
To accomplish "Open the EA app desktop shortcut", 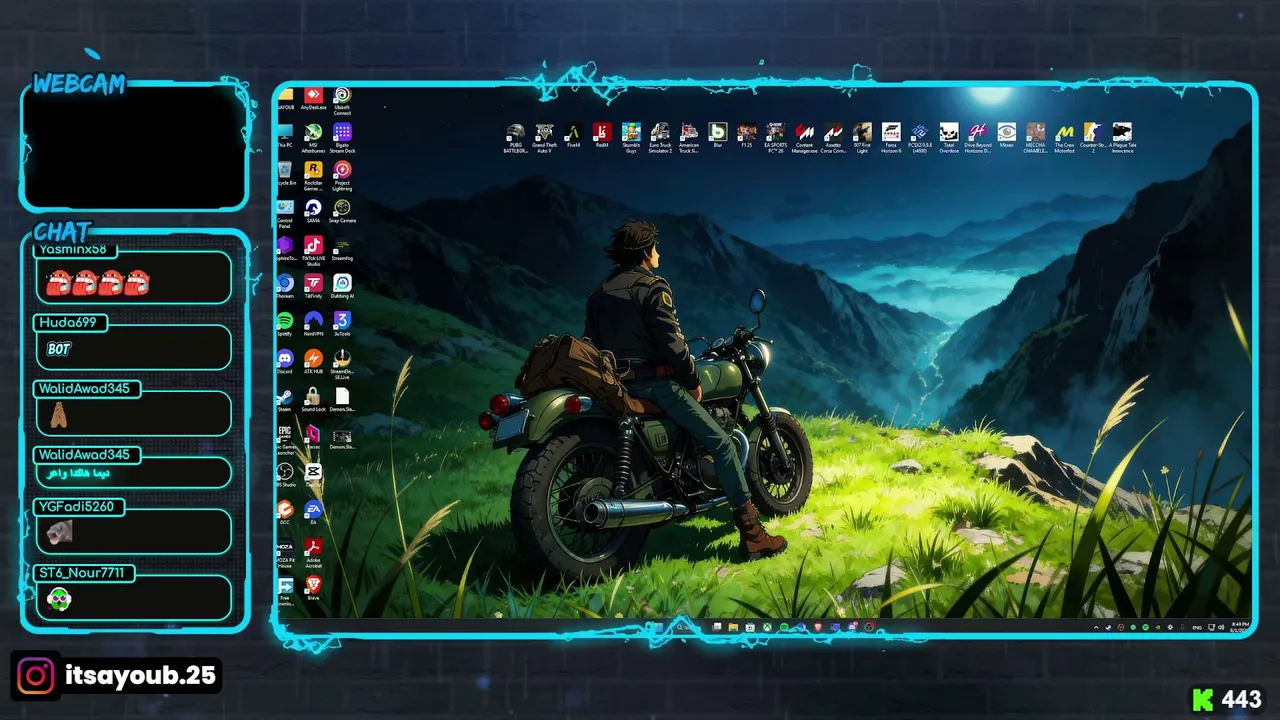I will click(x=313, y=513).
